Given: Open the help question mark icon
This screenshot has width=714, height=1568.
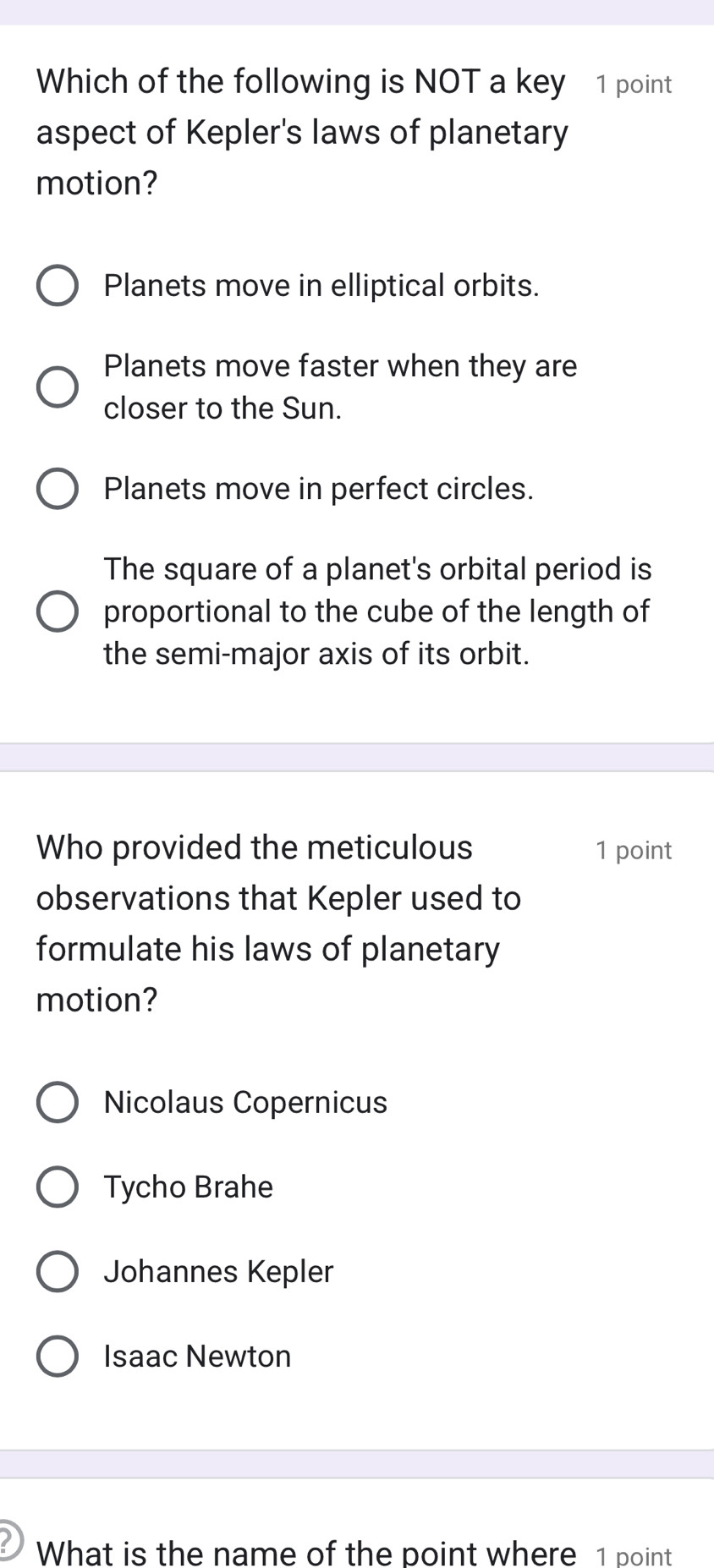Looking at the screenshot, I should [7, 1539].
